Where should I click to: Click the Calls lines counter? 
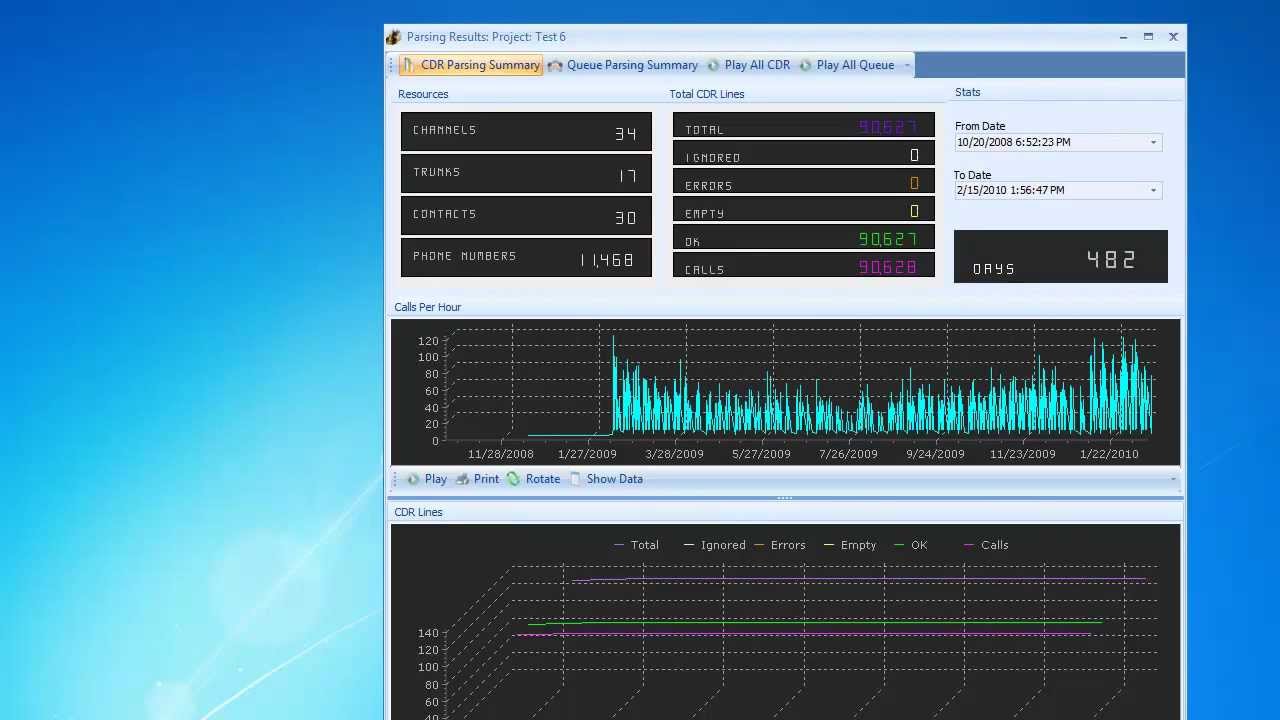pyautogui.click(x=804, y=265)
